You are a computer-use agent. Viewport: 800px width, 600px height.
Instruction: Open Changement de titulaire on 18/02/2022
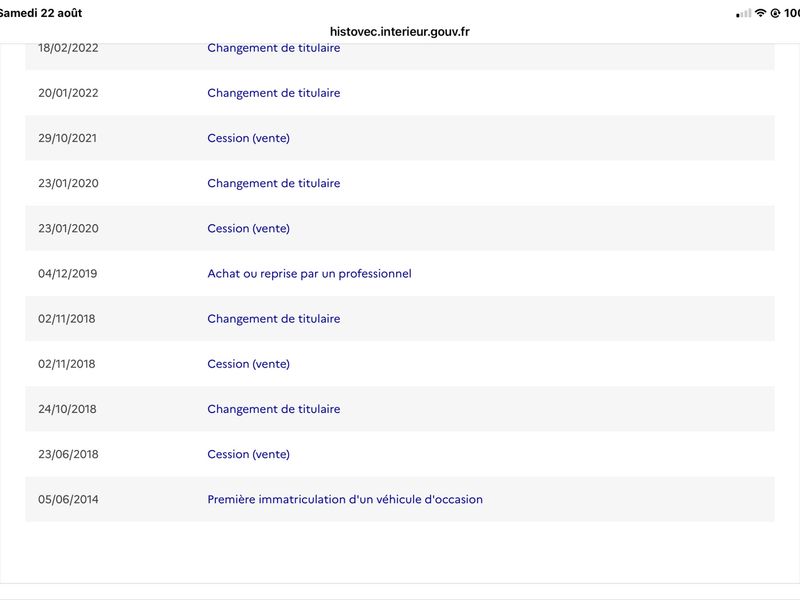[273, 48]
